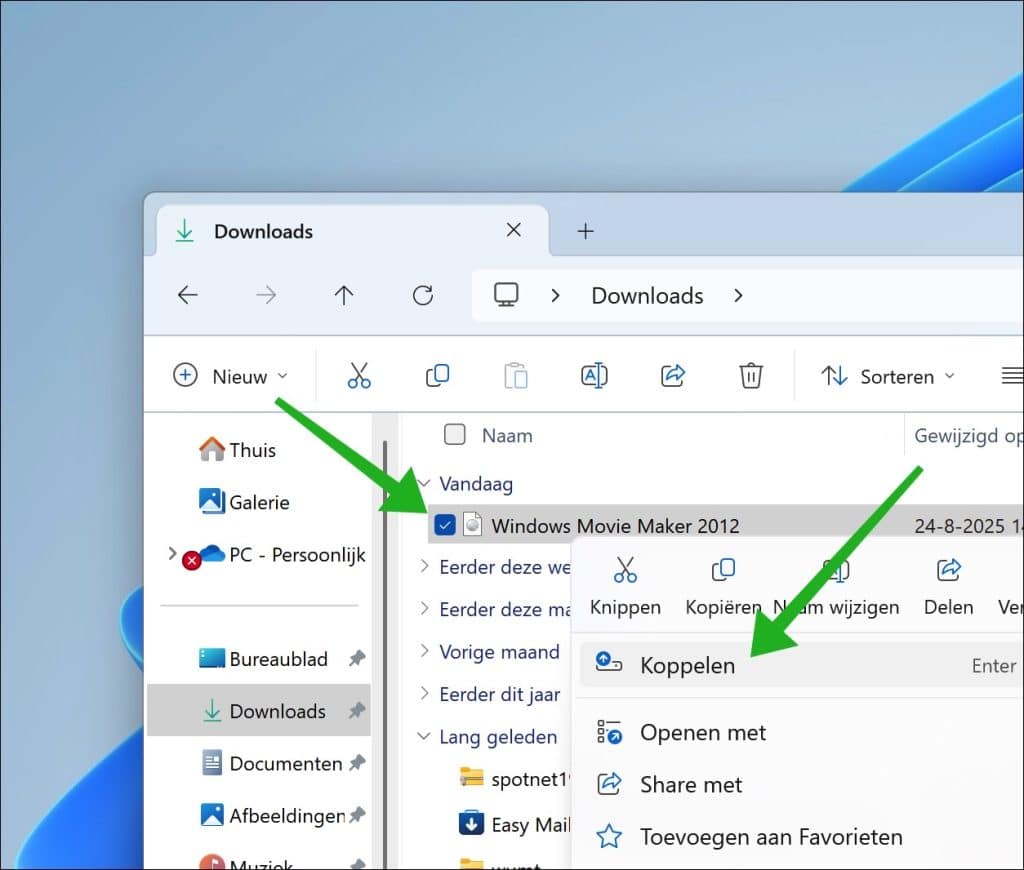The image size is (1024, 870).
Task: Click the This PC monitor icon in address bar
Action: (506, 295)
